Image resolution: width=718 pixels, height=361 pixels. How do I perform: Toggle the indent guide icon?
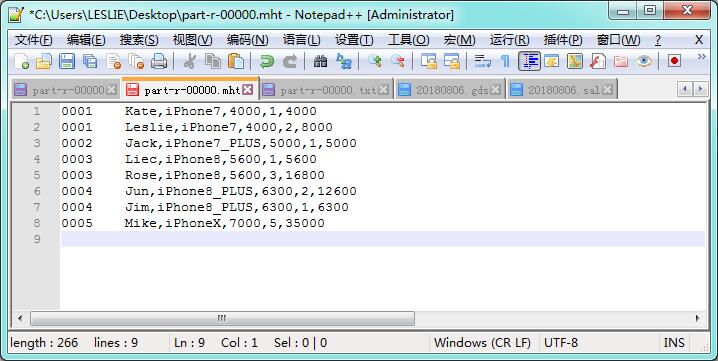click(x=529, y=61)
